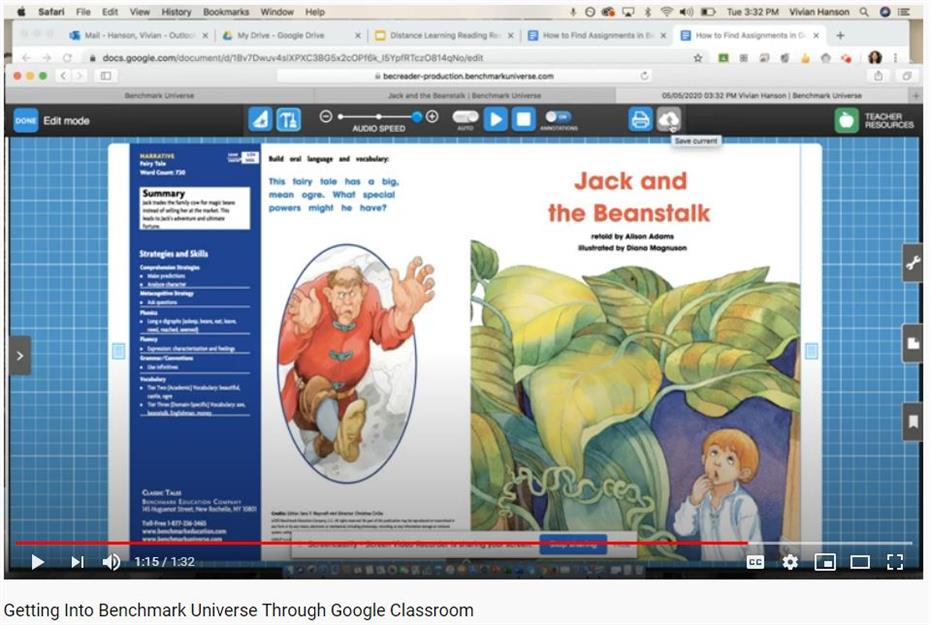The image size is (930, 625).
Task: Stop the book audio playback
Action: coord(524,120)
